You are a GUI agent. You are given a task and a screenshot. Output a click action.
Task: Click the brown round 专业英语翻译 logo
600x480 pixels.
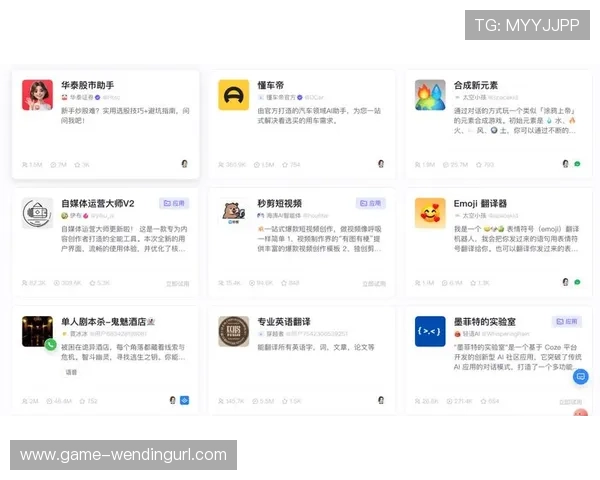point(233,331)
